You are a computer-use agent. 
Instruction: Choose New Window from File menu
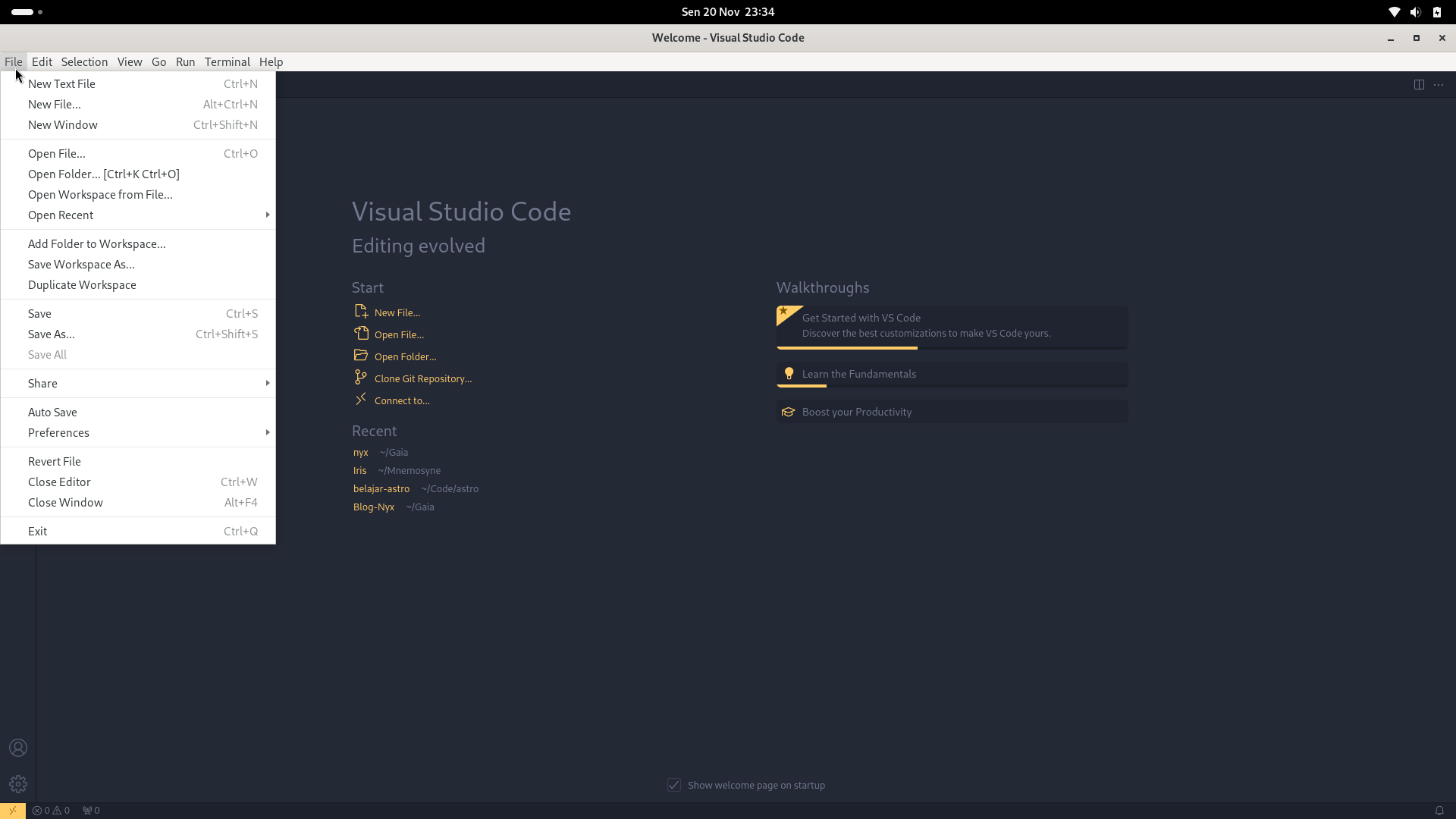138,124
